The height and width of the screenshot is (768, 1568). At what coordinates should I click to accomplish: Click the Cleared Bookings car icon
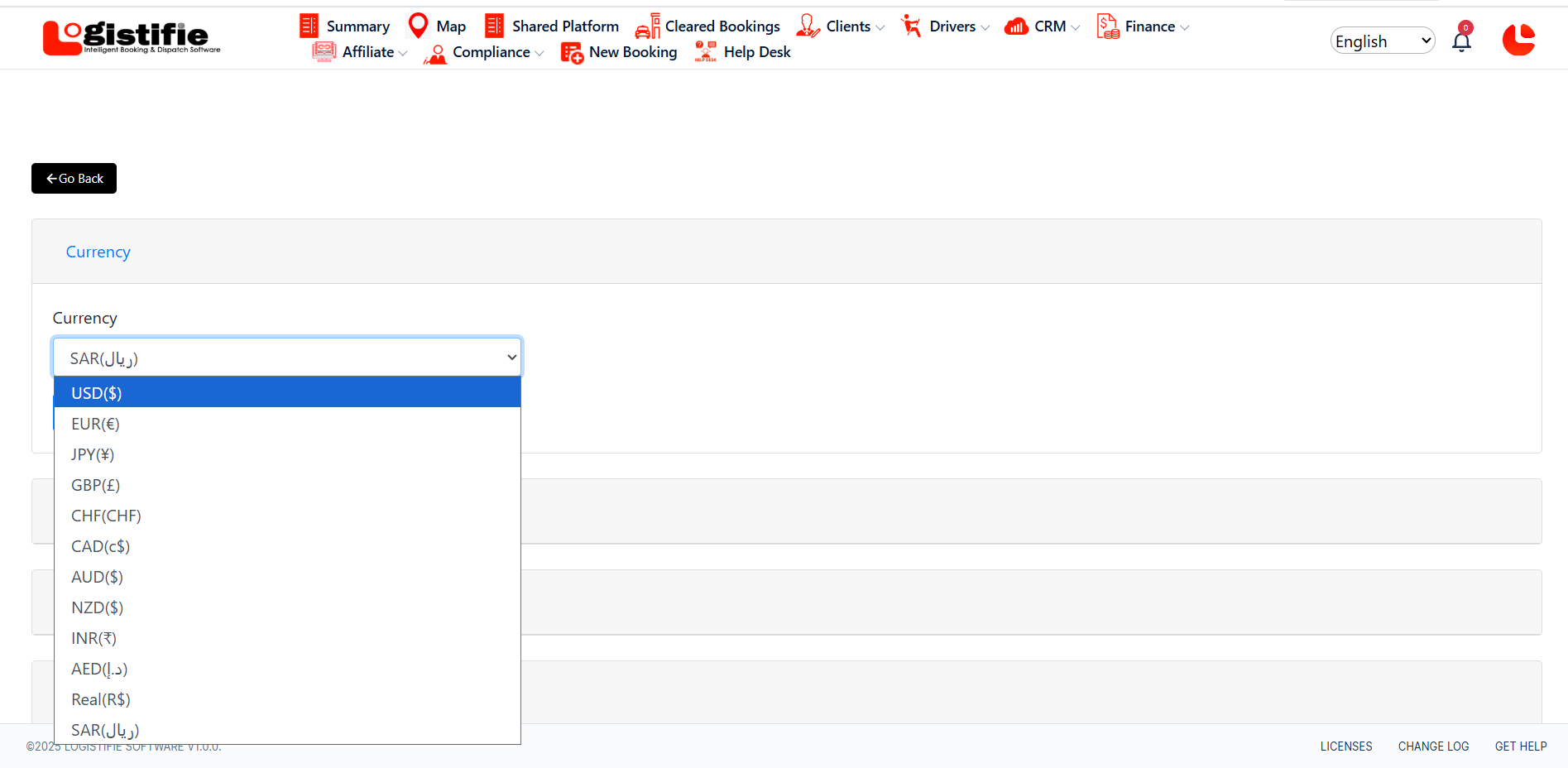point(647,26)
